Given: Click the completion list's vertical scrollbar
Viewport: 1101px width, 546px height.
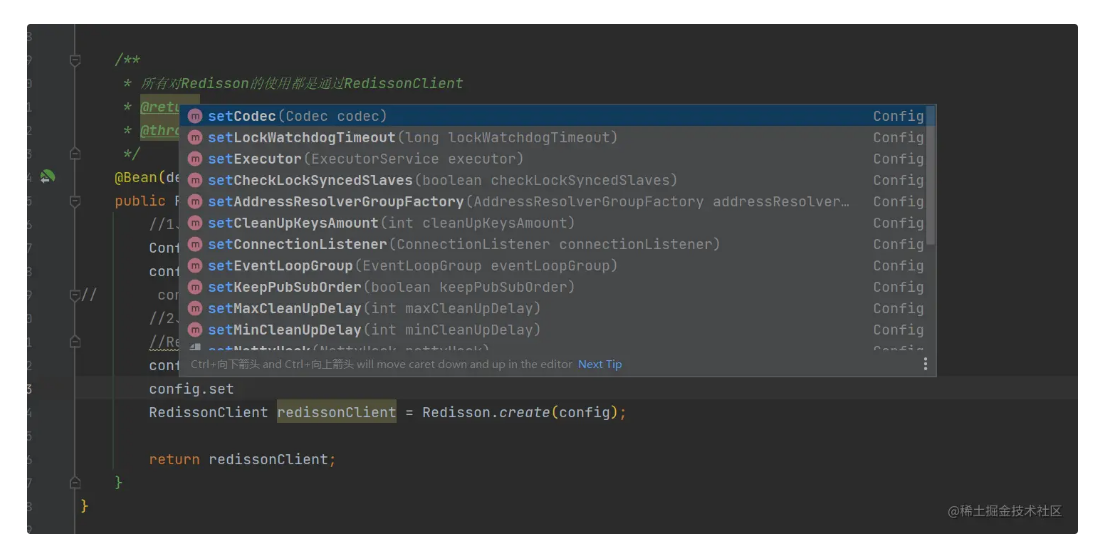Looking at the screenshot, I should click(931, 178).
